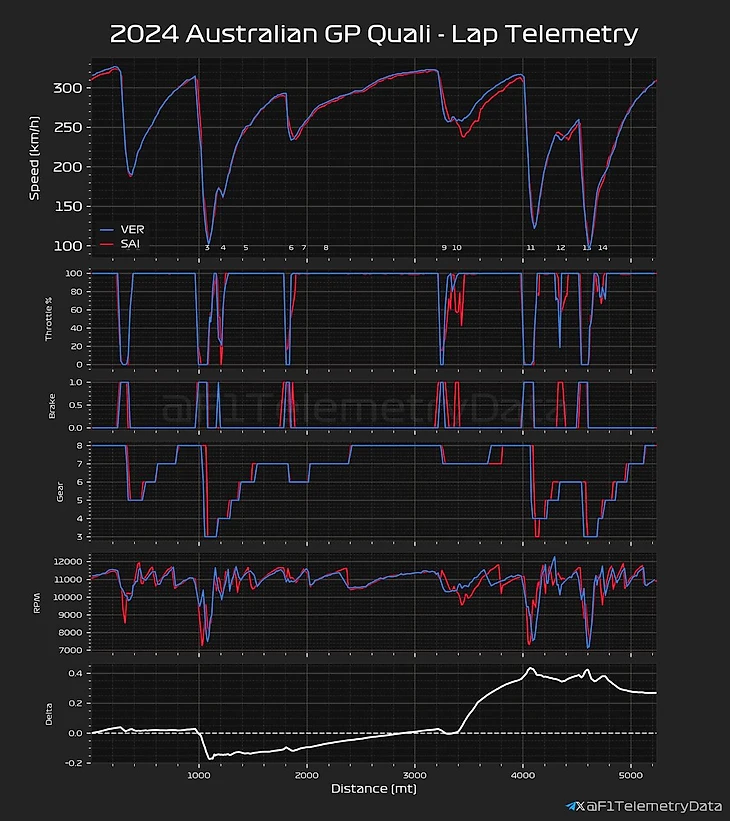Select the turn 8 corner marker

point(325,247)
